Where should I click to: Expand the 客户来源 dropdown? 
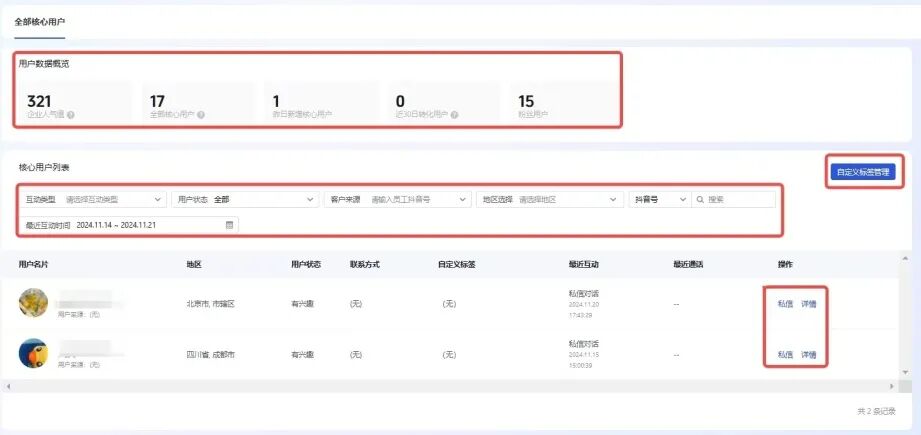(462, 199)
